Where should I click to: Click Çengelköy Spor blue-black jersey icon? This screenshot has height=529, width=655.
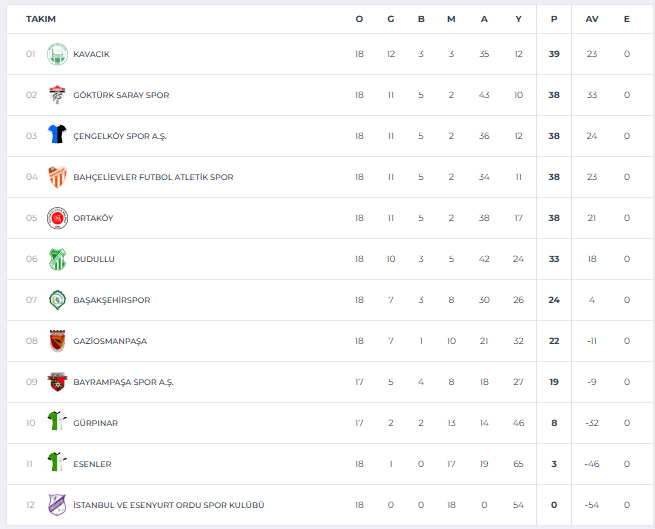(57, 134)
